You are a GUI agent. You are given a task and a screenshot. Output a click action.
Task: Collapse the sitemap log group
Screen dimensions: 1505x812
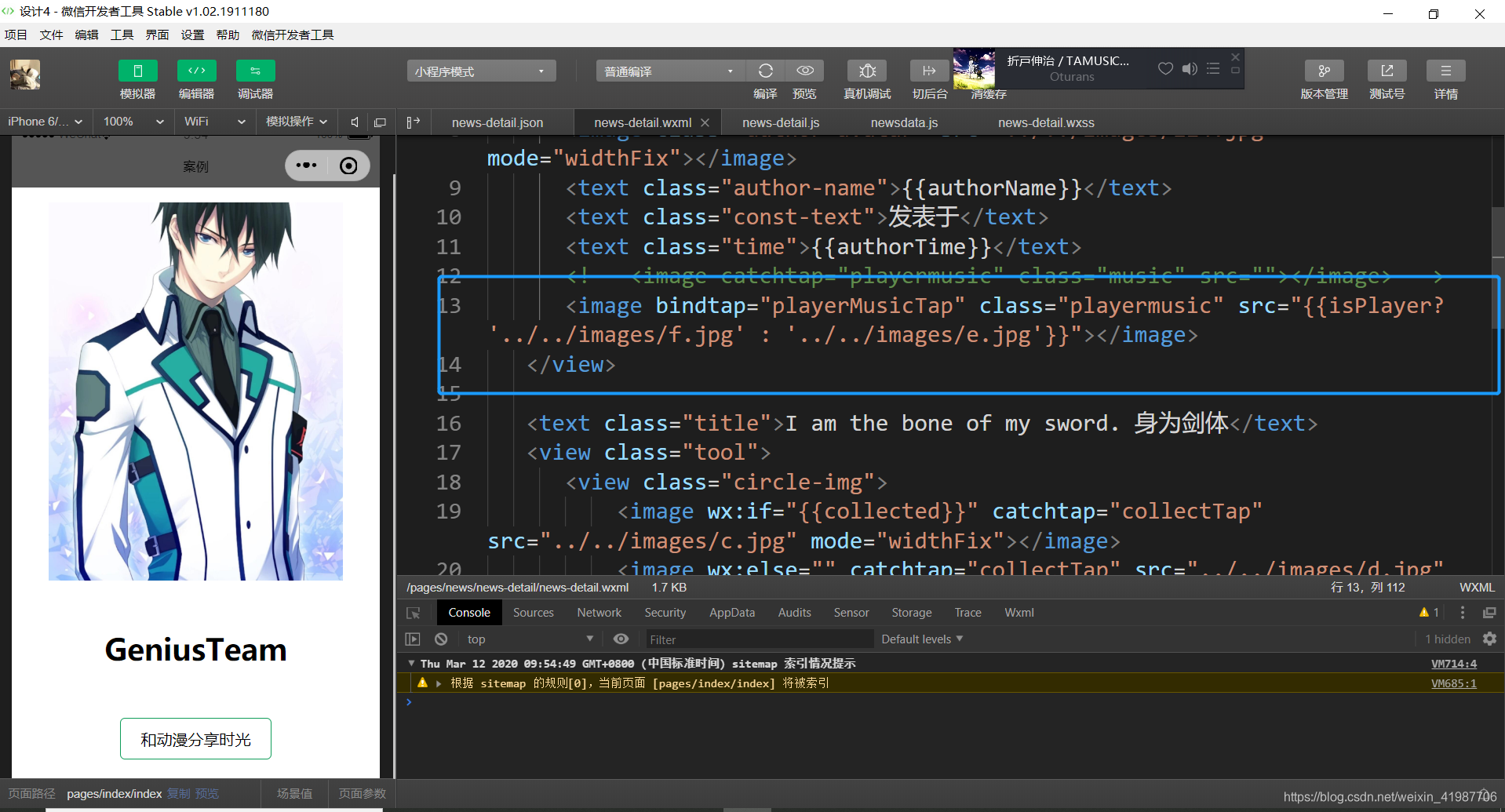[x=411, y=664]
